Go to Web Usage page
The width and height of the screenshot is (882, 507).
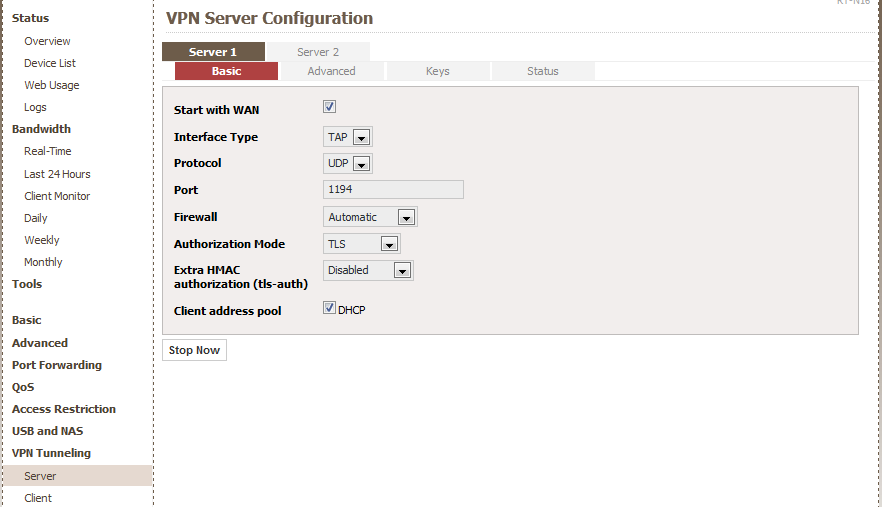coord(52,85)
